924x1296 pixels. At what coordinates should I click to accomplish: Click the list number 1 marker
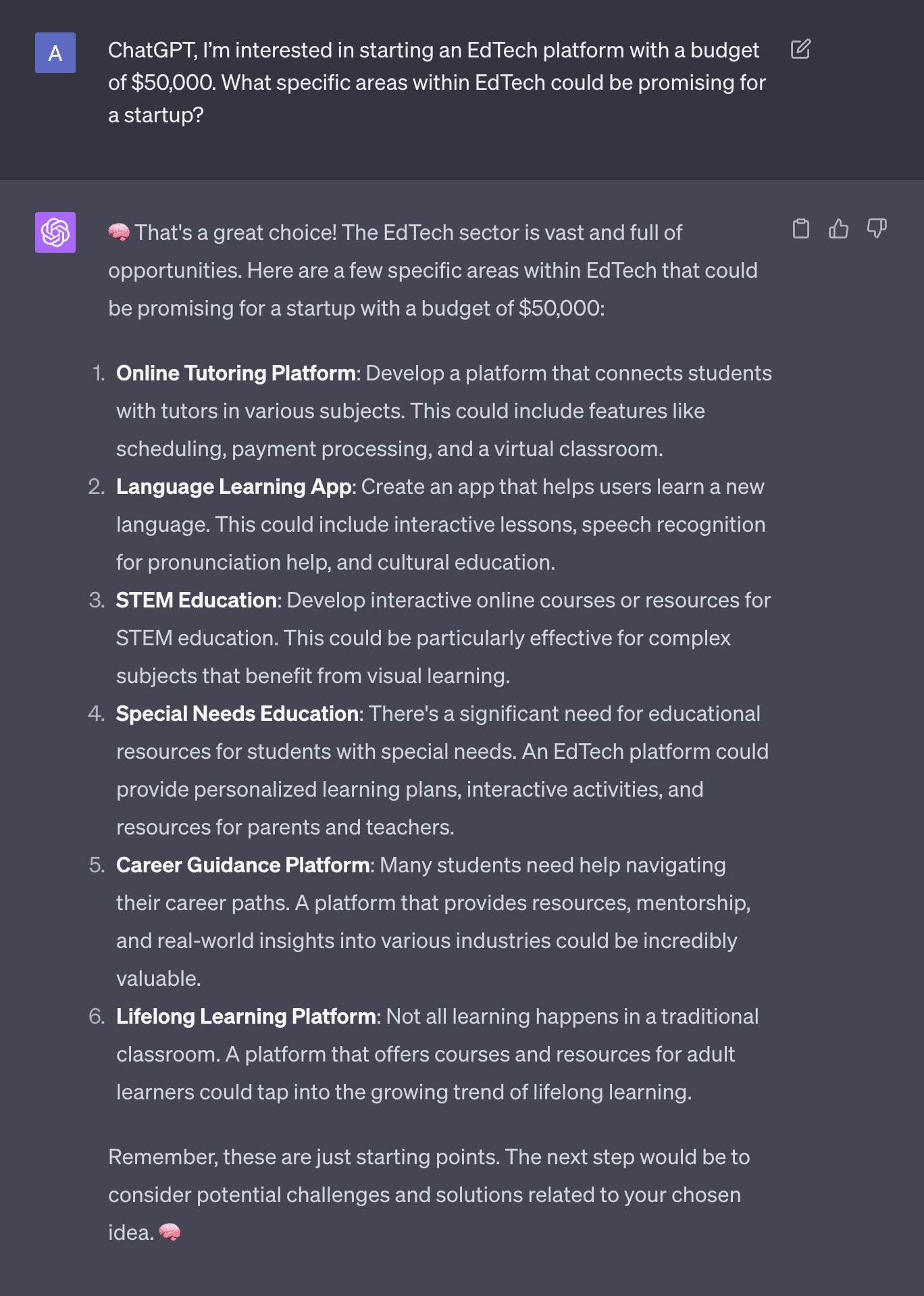click(x=99, y=373)
